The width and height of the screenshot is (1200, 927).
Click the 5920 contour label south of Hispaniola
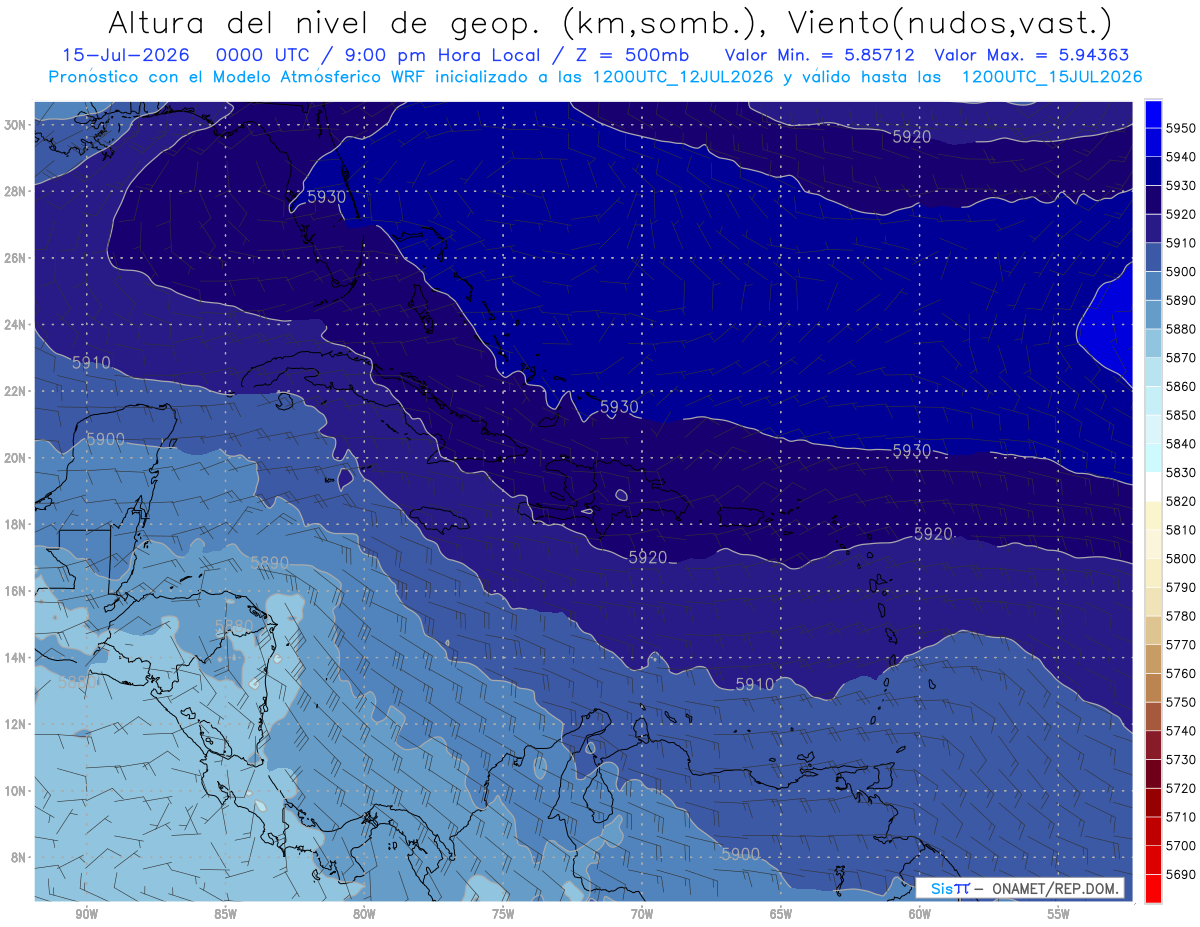click(x=648, y=557)
